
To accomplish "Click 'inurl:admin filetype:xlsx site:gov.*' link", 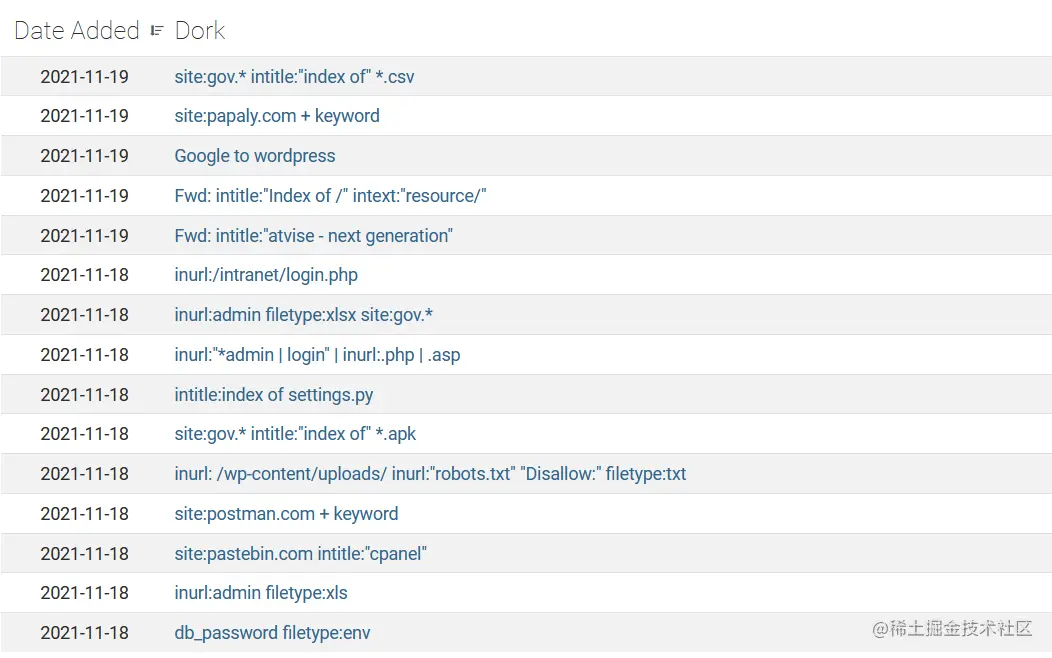I will 303,315.
